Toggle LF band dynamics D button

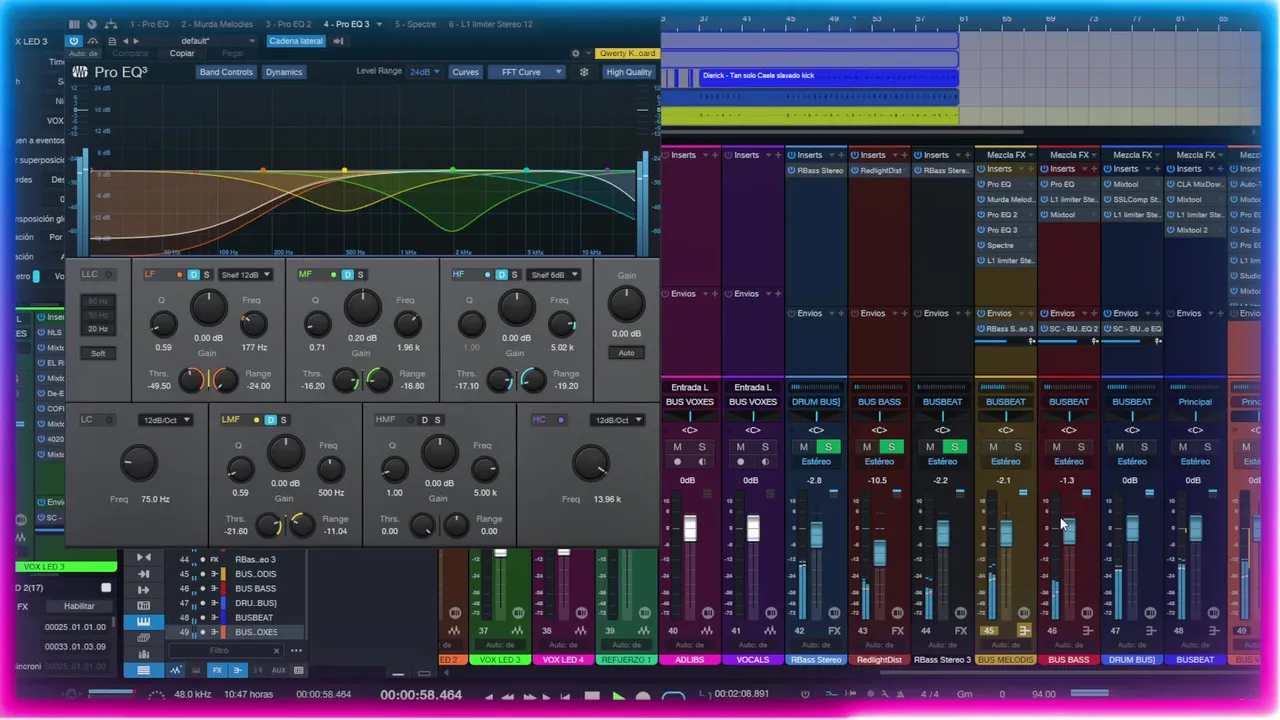(x=194, y=275)
